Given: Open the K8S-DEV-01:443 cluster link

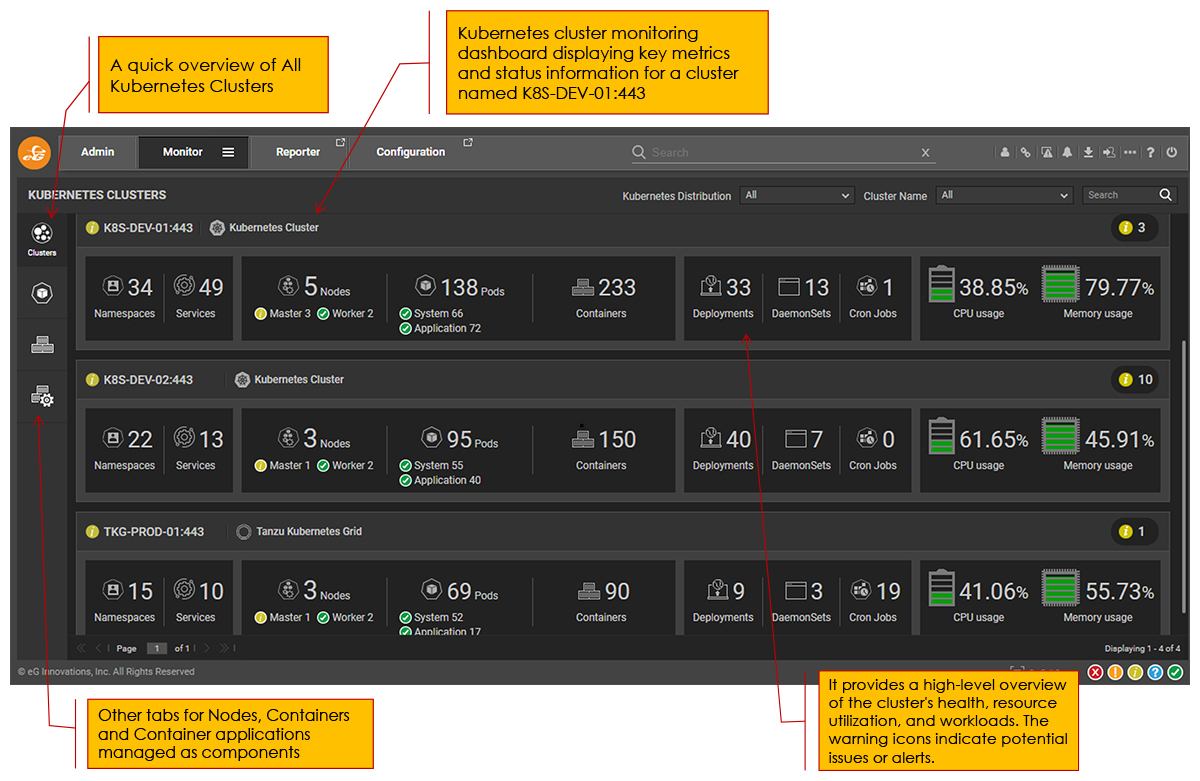Looking at the screenshot, I should coord(148,228).
